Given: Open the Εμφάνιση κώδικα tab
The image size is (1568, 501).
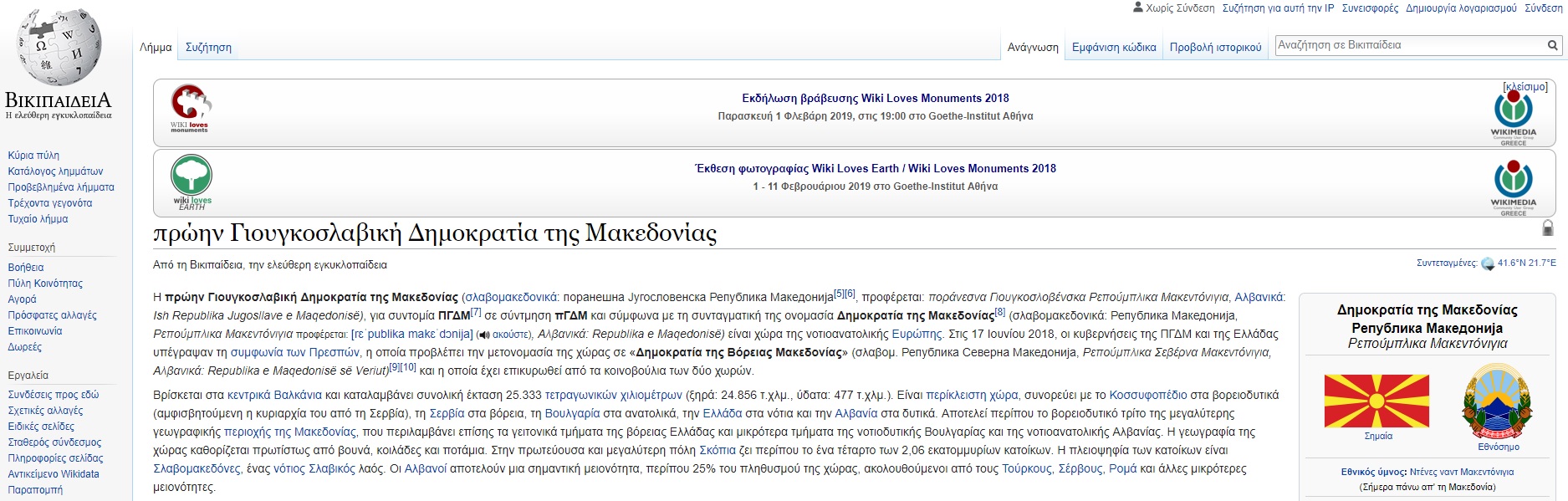Looking at the screenshot, I should click(x=1114, y=48).
